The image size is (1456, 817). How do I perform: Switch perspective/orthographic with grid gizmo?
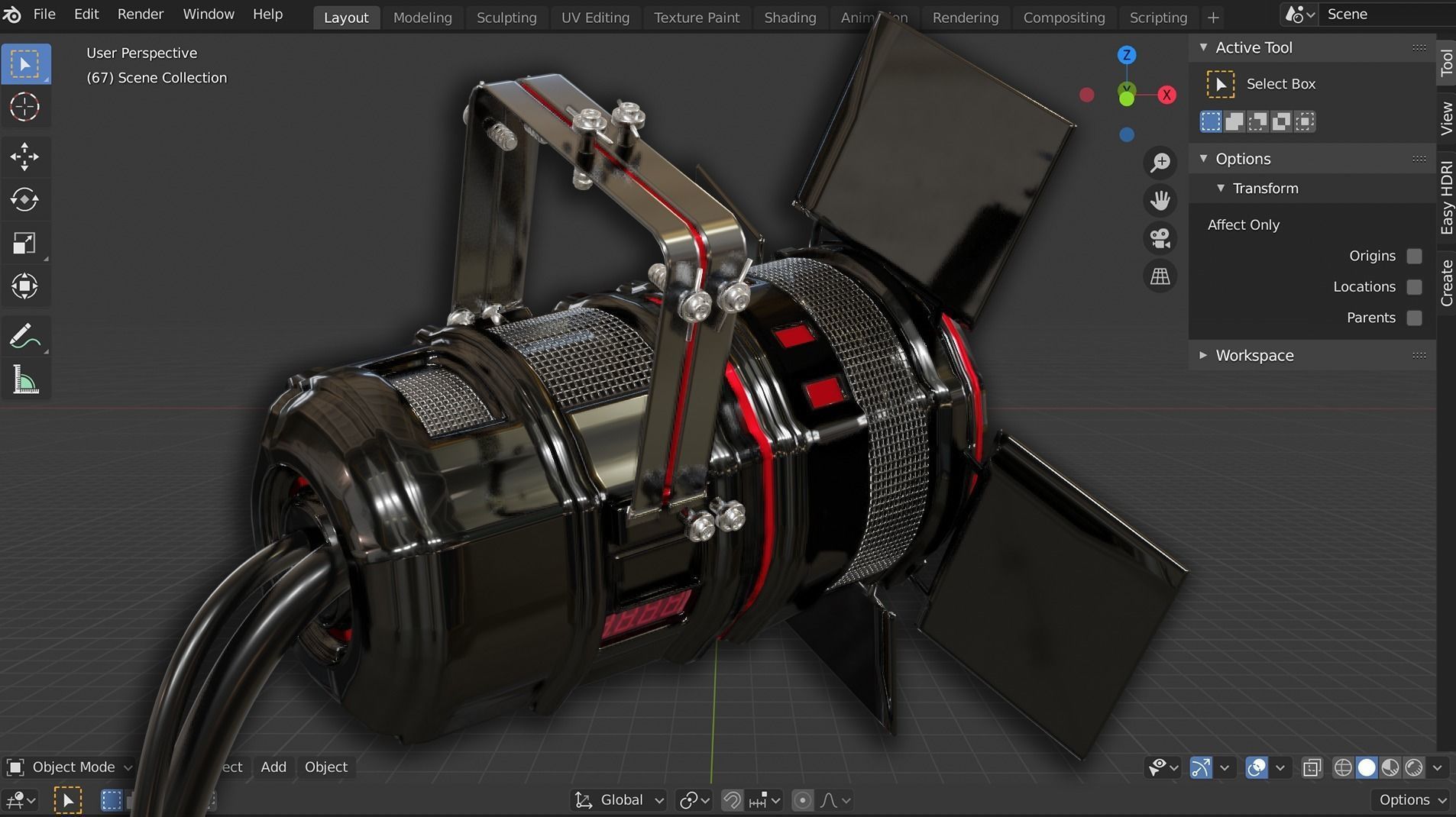point(1160,276)
